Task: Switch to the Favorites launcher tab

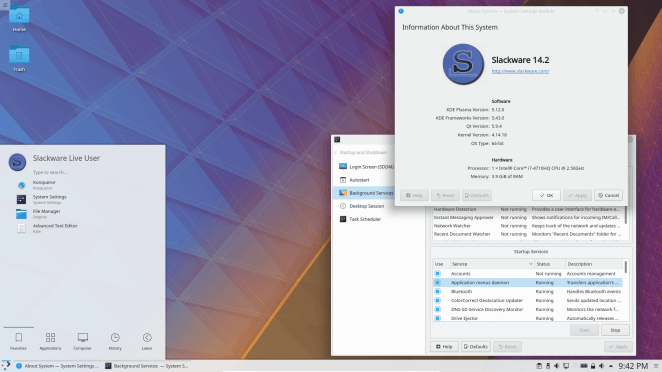Action: (x=18, y=341)
